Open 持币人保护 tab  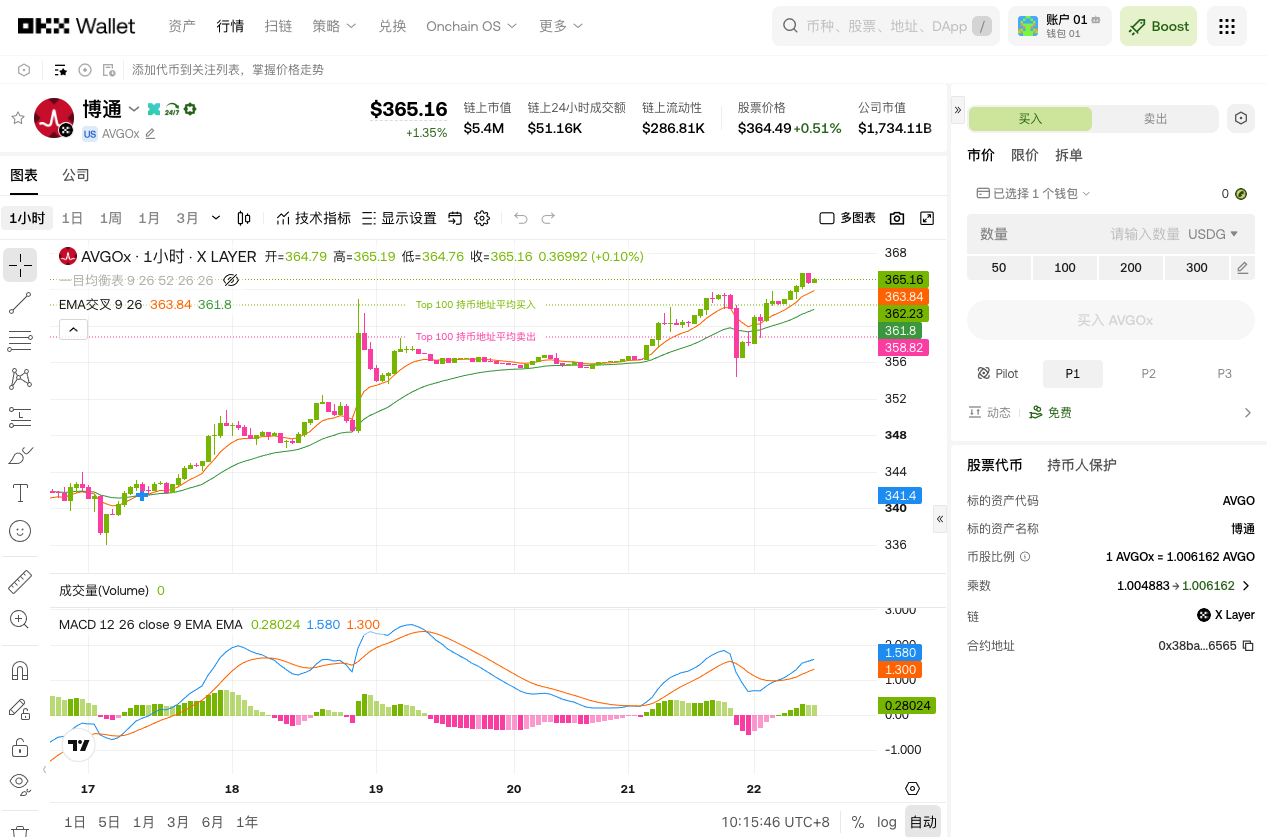(1081, 465)
